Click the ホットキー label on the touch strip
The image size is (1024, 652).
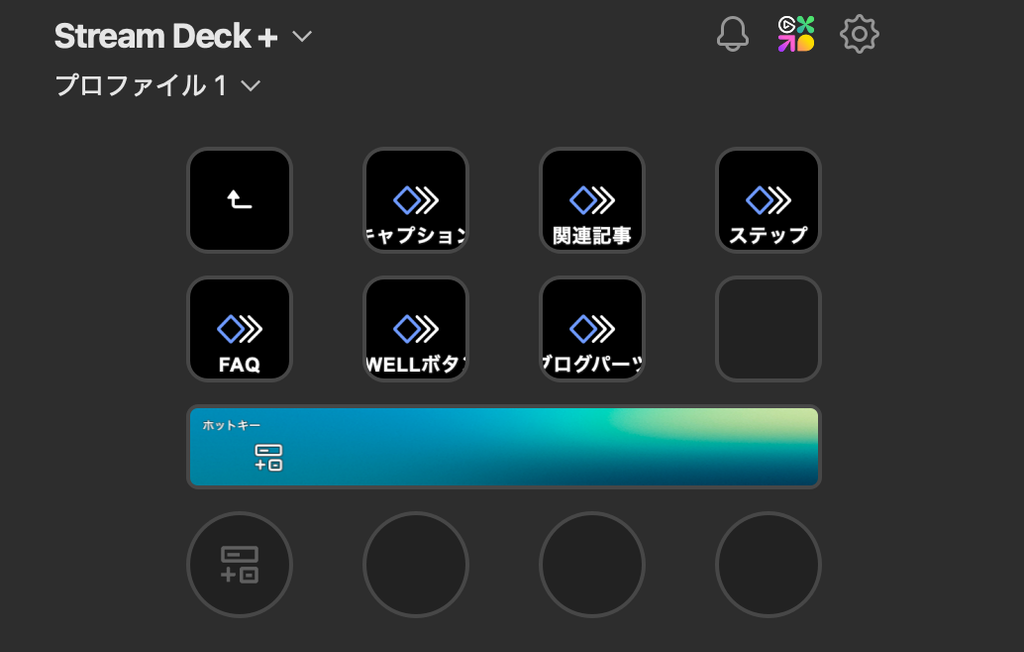coord(231,425)
